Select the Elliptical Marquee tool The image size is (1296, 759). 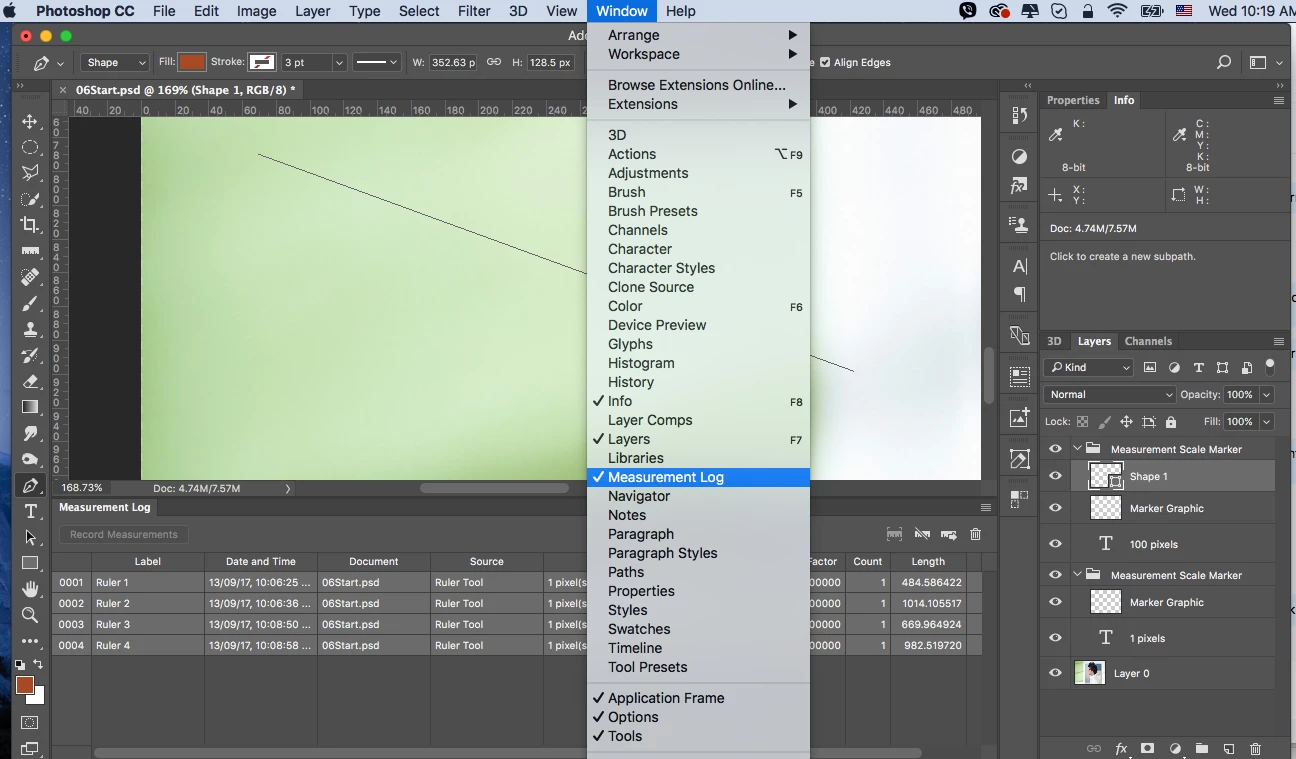tap(30, 148)
